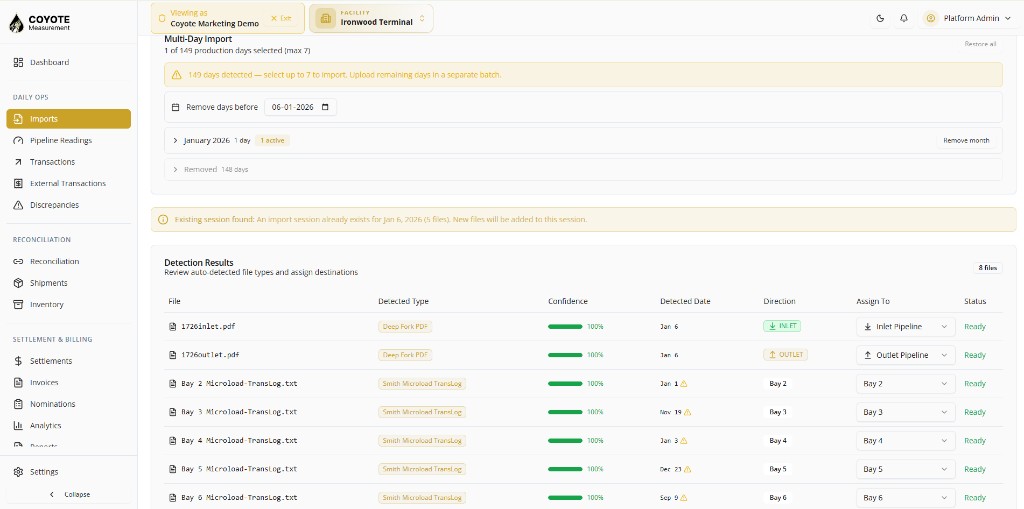
Task: Click the Settlements dollar icon
Action: tap(18, 361)
